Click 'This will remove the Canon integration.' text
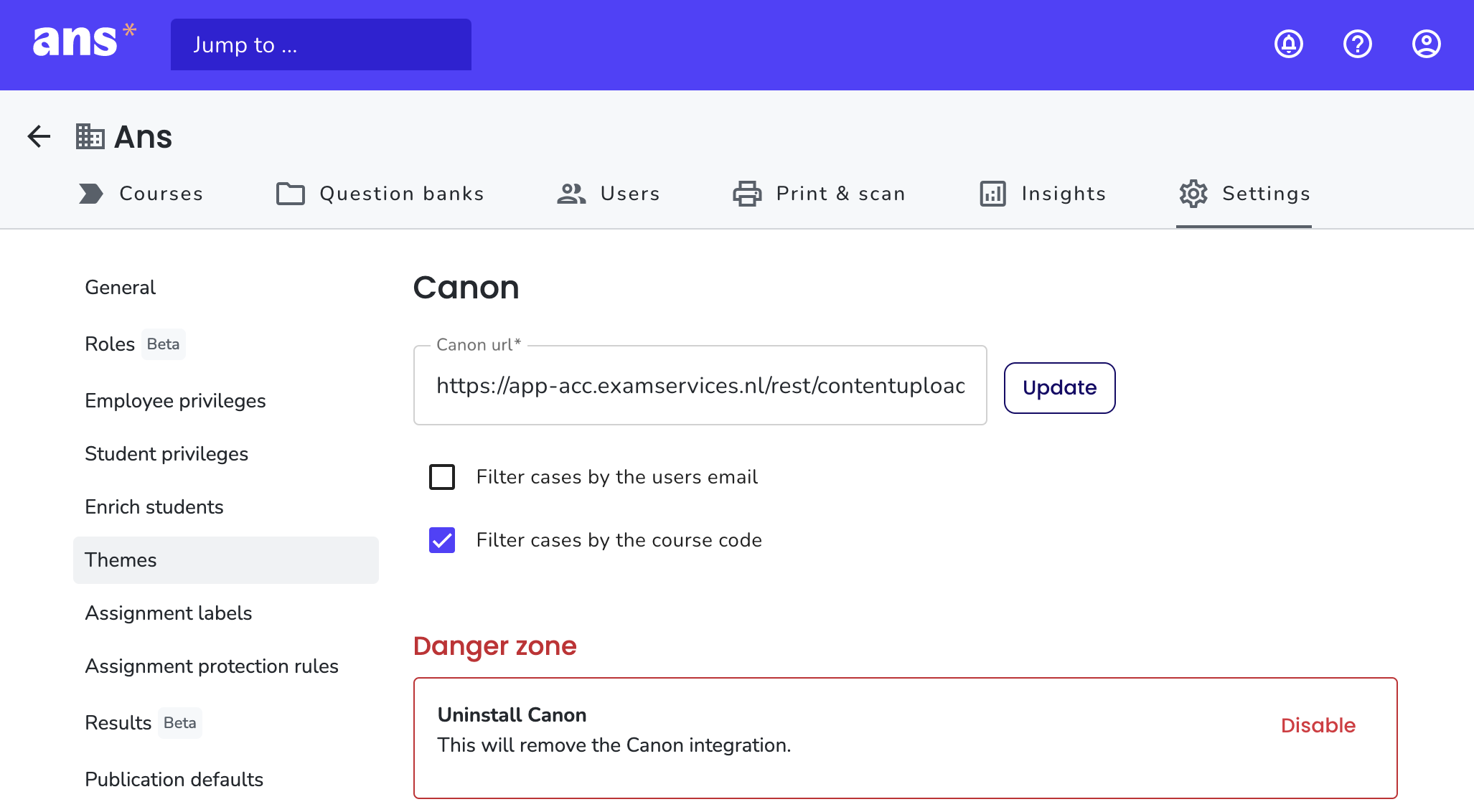Image resolution: width=1474 pixels, height=812 pixels. tap(614, 745)
